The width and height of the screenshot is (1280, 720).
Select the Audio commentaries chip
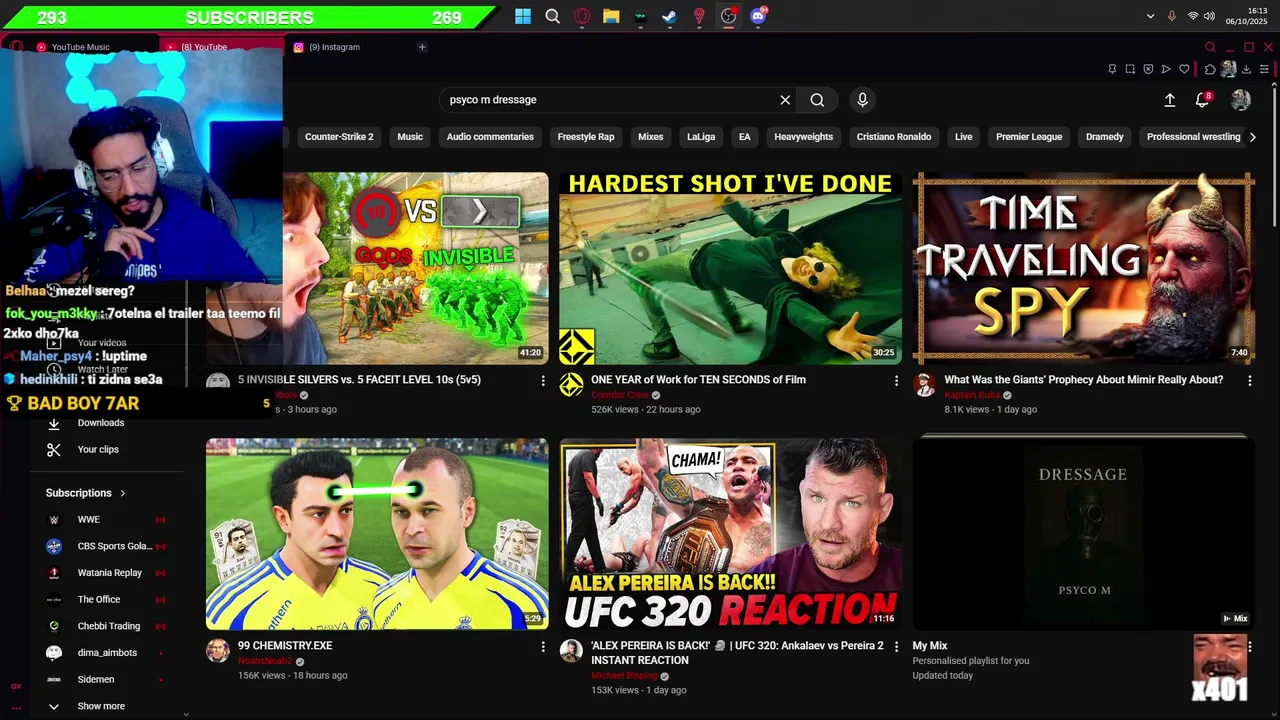point(490,137)
